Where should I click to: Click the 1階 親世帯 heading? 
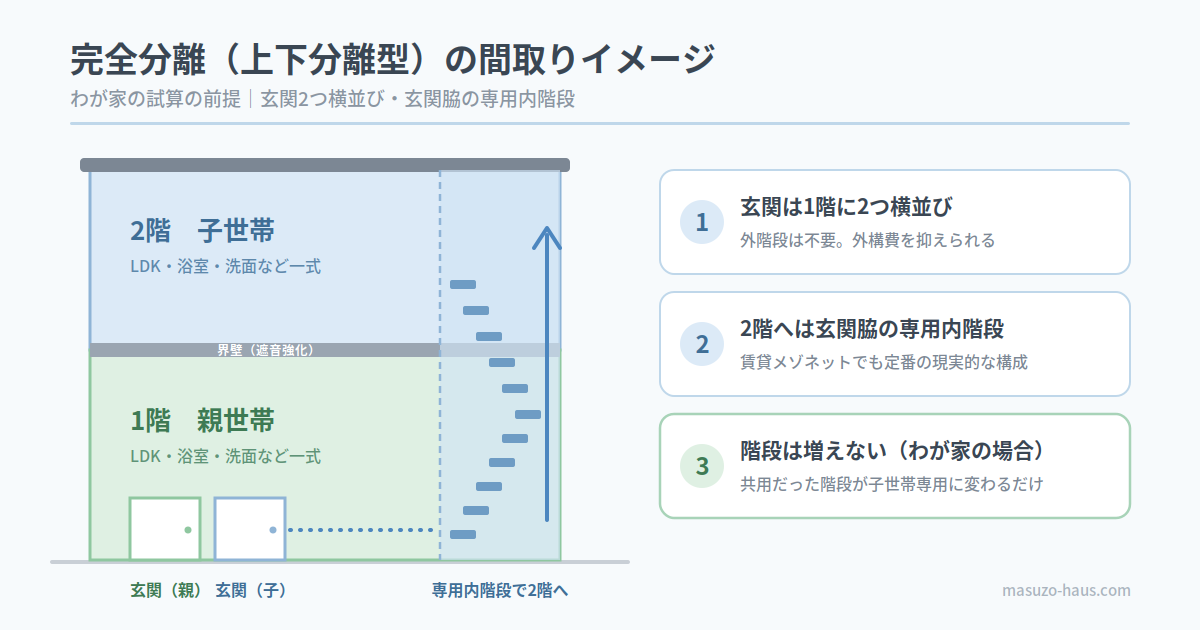(x=203, y=419)
